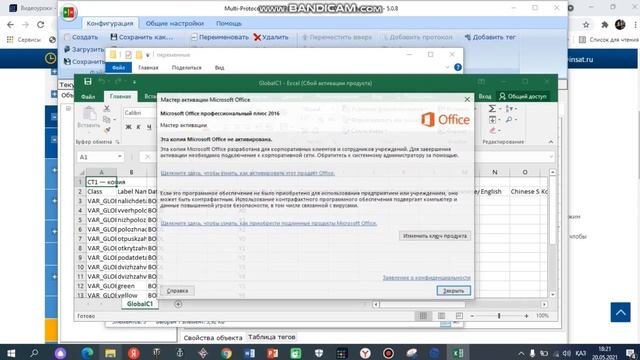640x360 pixels.
Task: Open Помощь tab in Multi-Protocol window
Action: (x=229, y=23)
